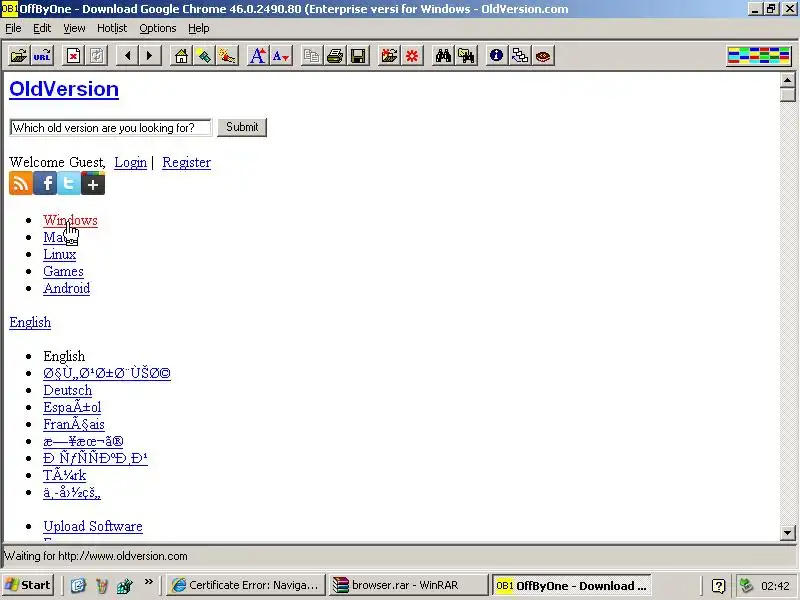Select the FranÃ§ais language link

pyautogui.click(x=74, y=424)
